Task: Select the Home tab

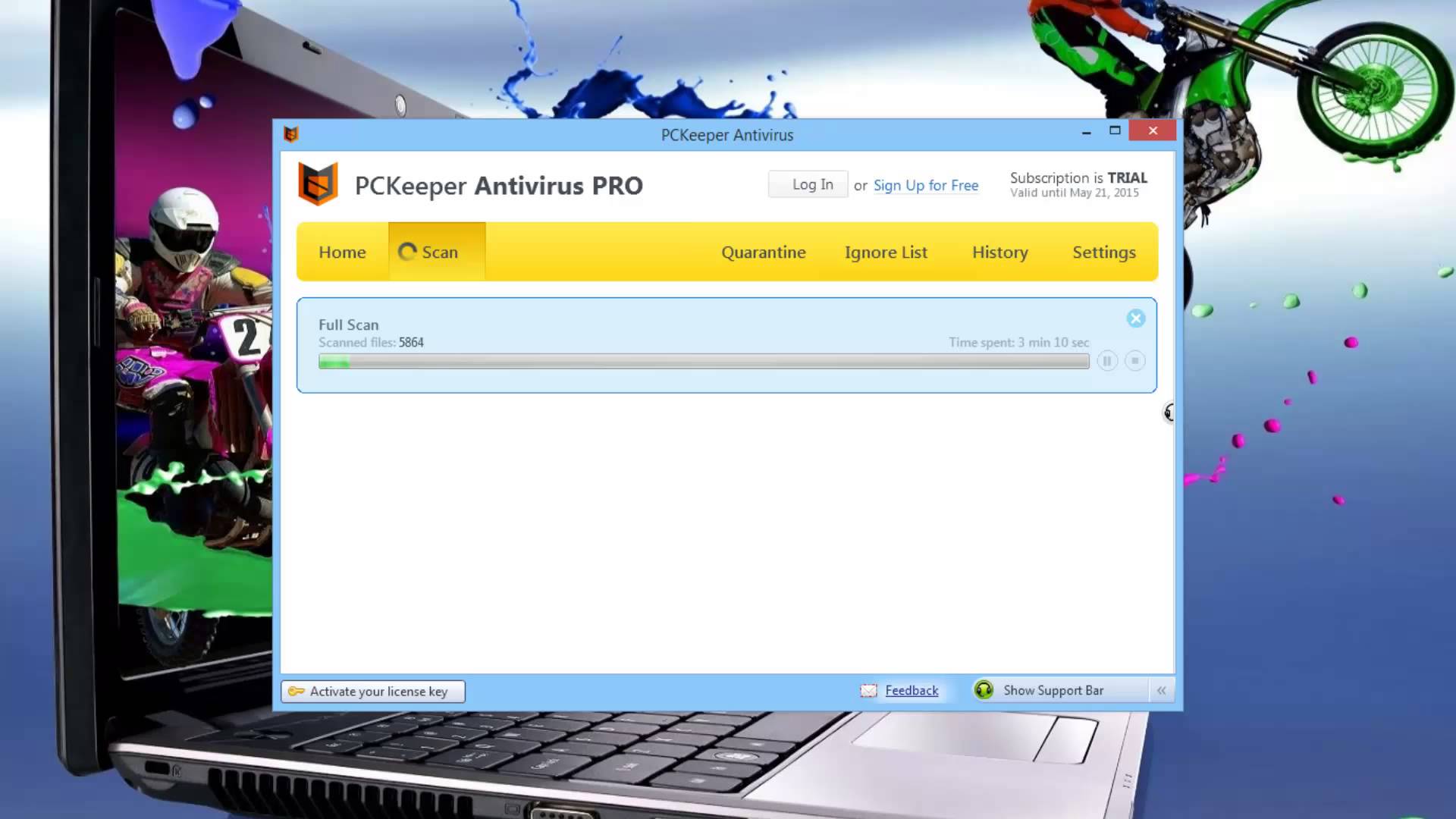Action: 342,252
